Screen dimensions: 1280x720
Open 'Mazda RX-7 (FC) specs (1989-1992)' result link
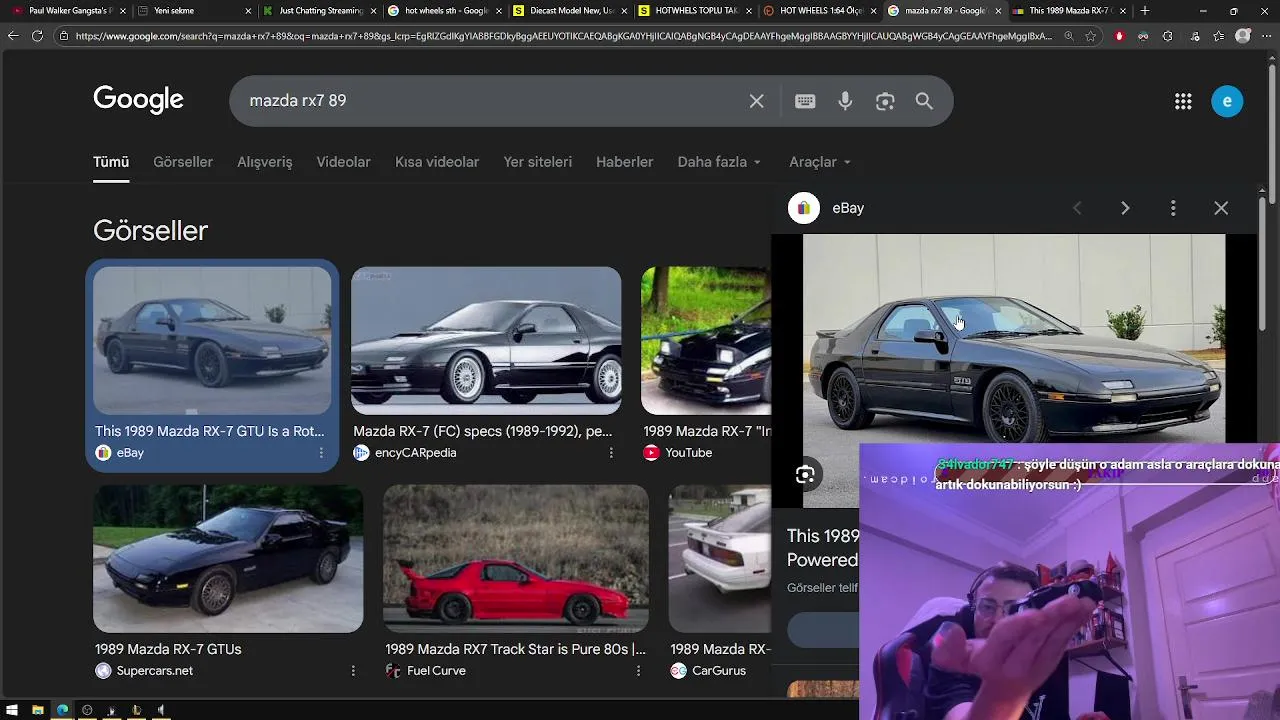pos(483,431)
